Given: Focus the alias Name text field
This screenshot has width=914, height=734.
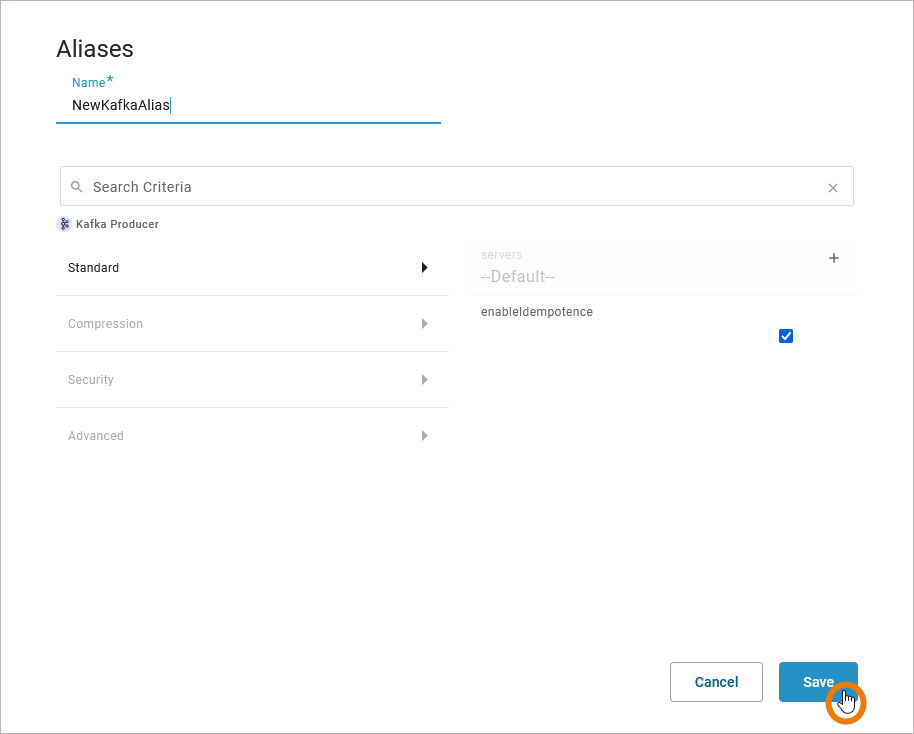Looking at the screenshot, I should (x=248, y=105).
